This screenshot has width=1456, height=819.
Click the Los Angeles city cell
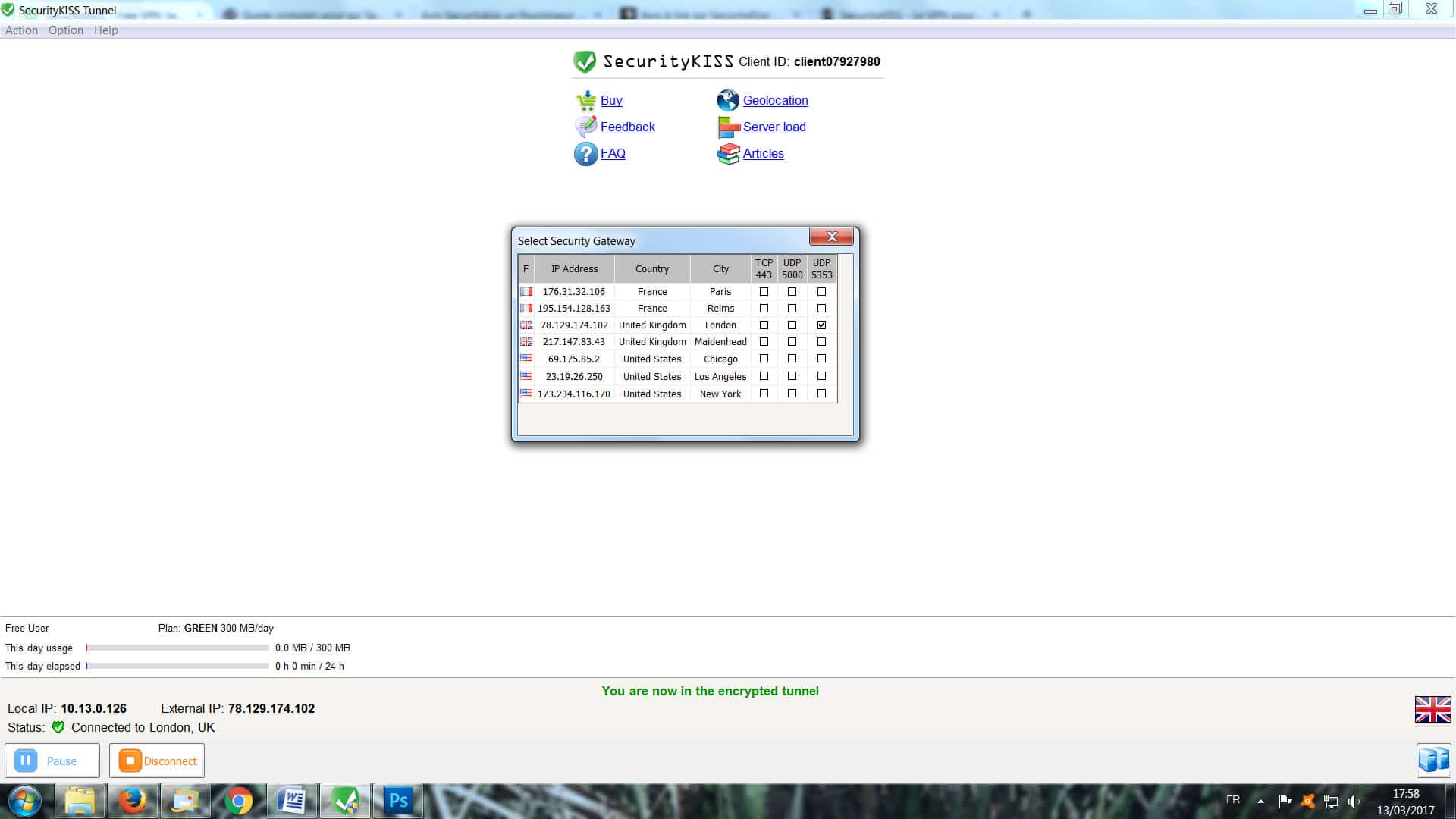[720, 376]
